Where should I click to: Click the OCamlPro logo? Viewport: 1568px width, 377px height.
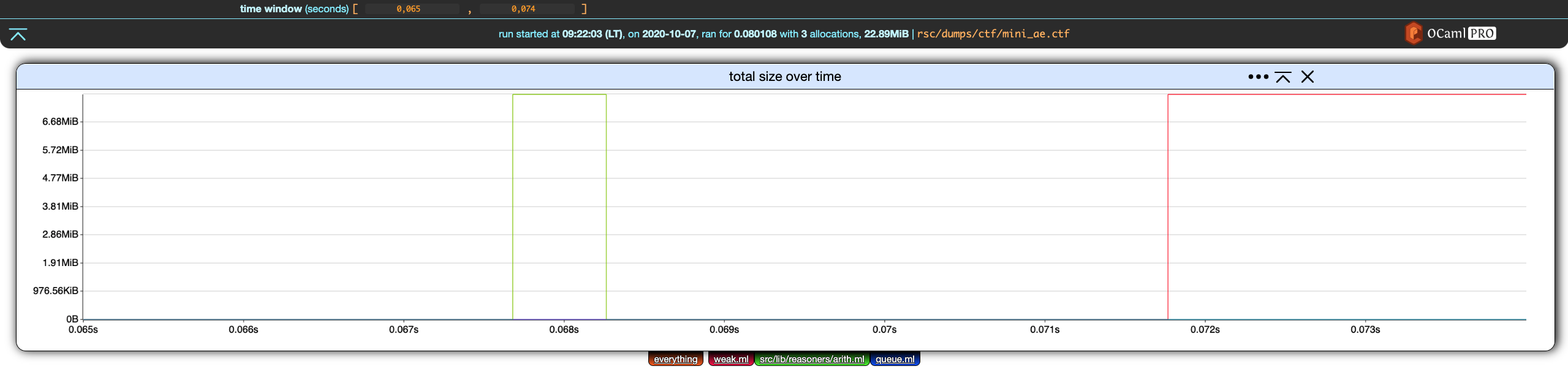1450,33
